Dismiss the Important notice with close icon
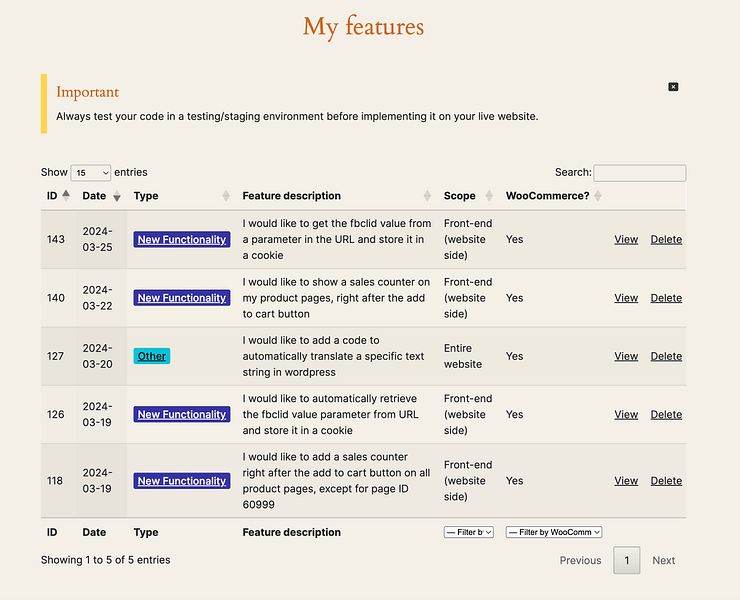 click(673, 87)
